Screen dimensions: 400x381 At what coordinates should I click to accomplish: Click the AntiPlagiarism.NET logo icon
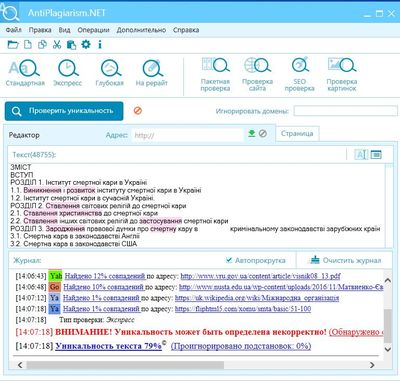pyautogui.click(x=10, y=12)
